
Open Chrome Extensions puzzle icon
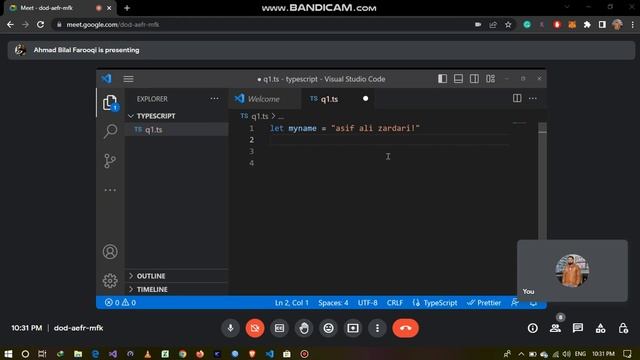(x=587, y=25)
